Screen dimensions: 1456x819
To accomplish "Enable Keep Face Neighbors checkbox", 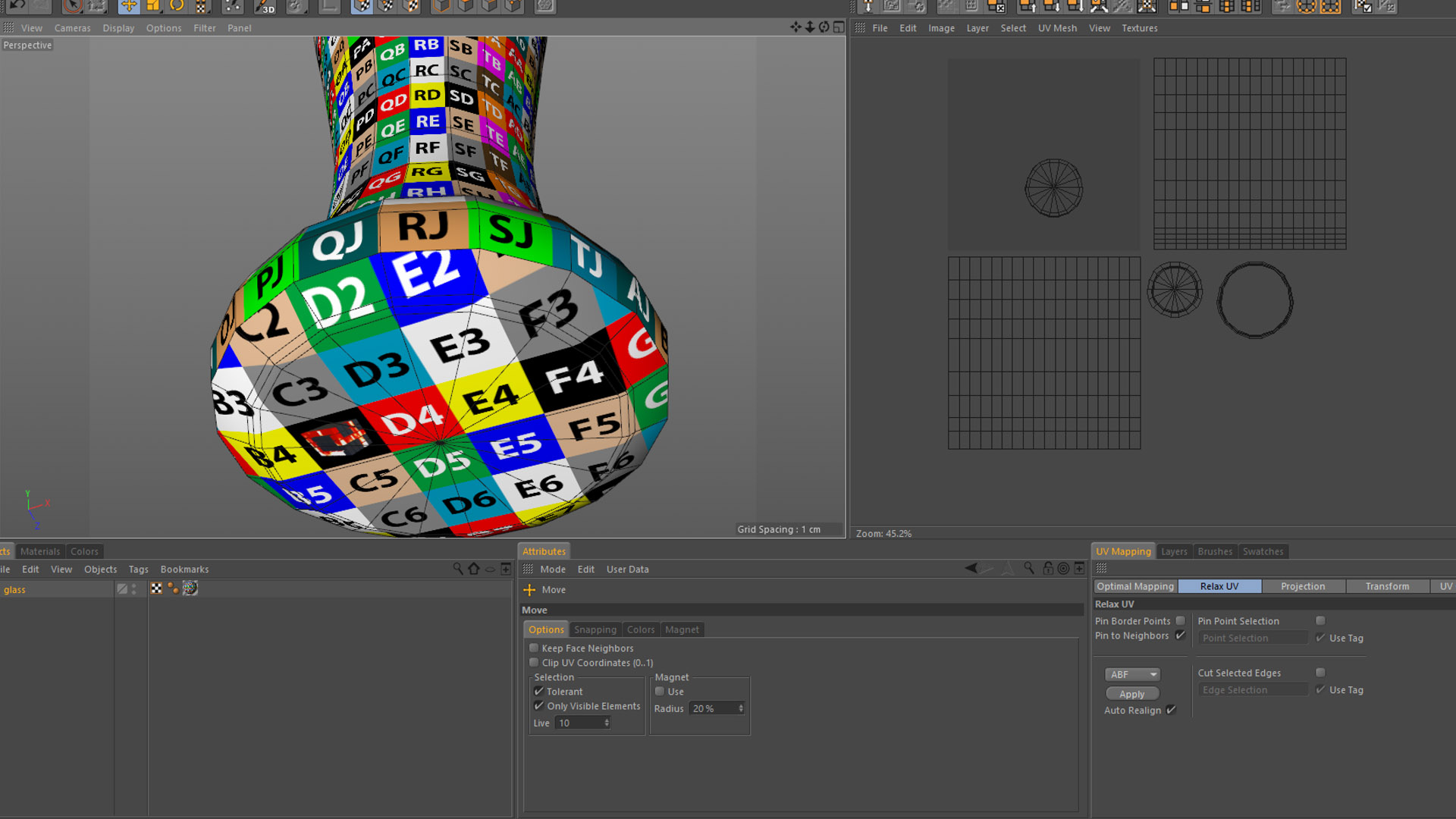I will pos(534,648).
